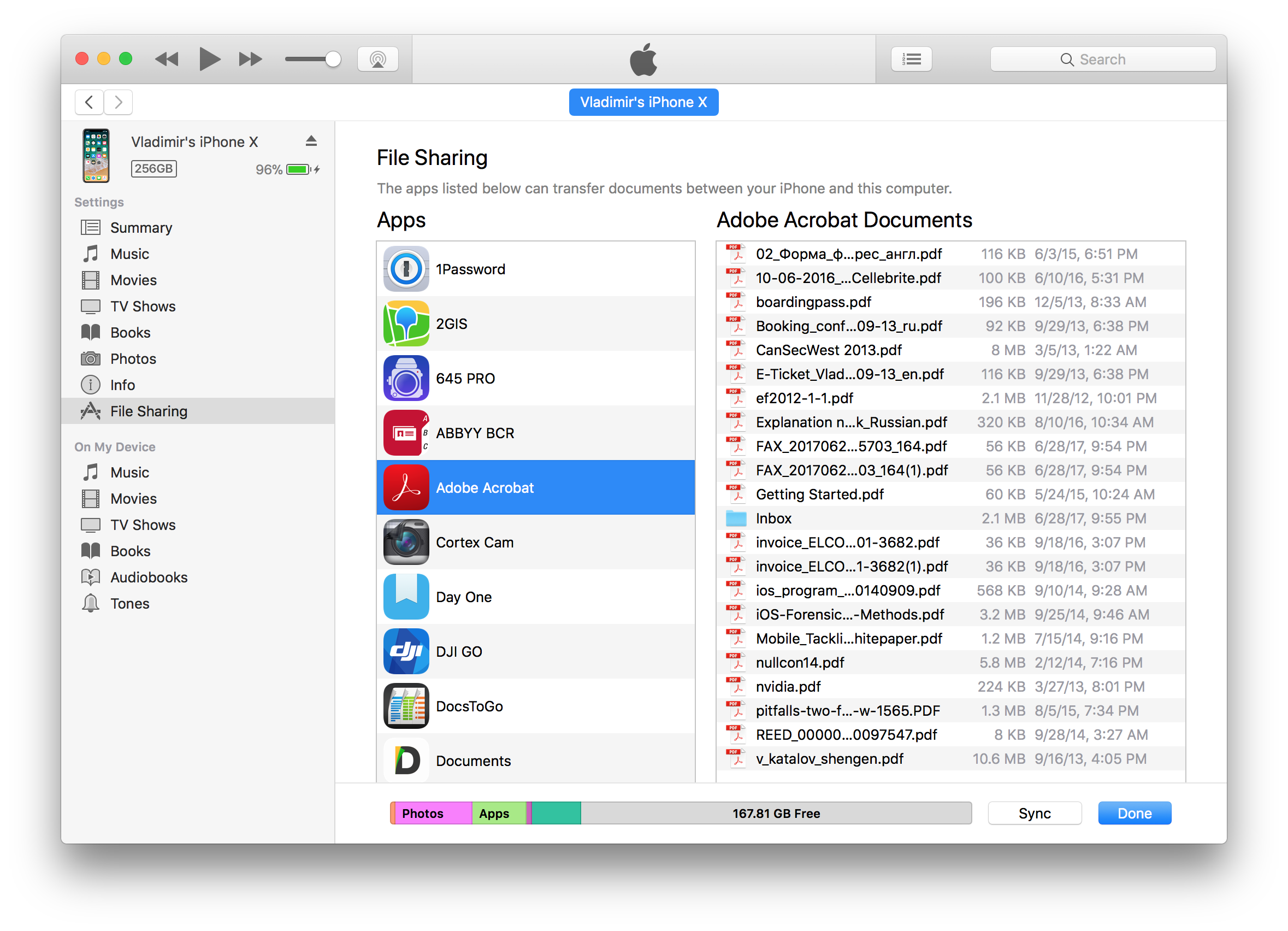Open Music under On My Device

[x=198, y=472]
